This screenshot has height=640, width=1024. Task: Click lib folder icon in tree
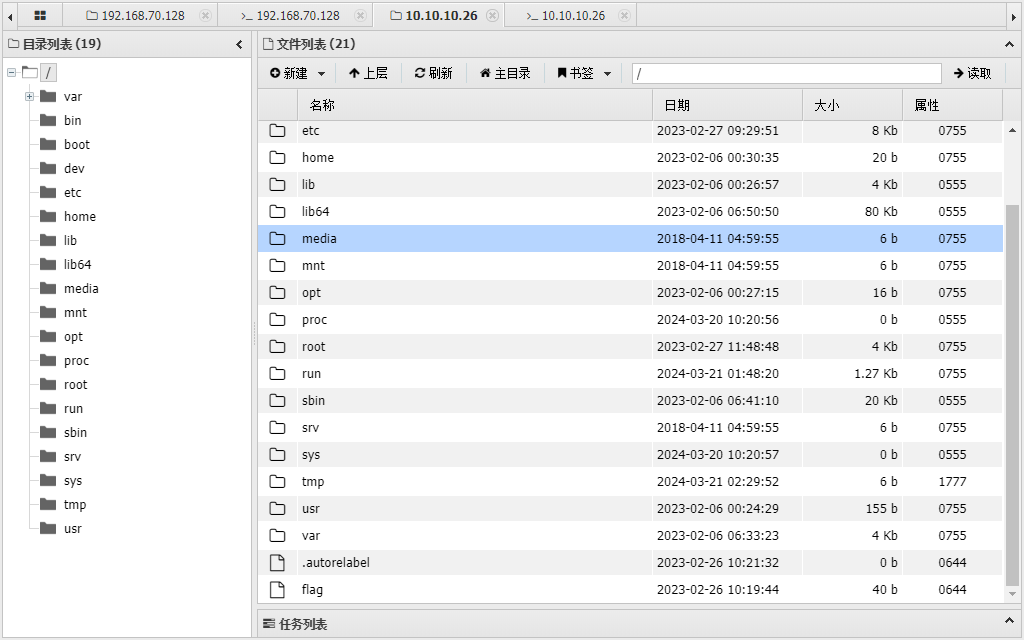48,240
